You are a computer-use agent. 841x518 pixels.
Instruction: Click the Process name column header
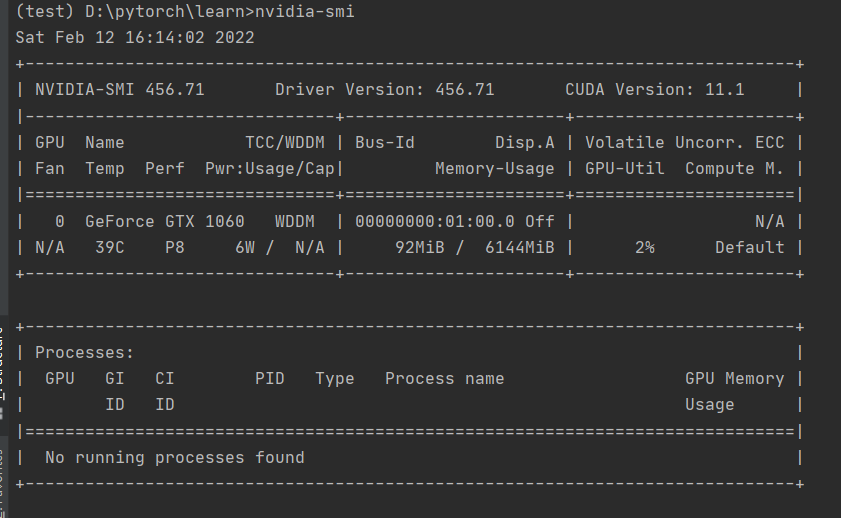click(445, 379)
